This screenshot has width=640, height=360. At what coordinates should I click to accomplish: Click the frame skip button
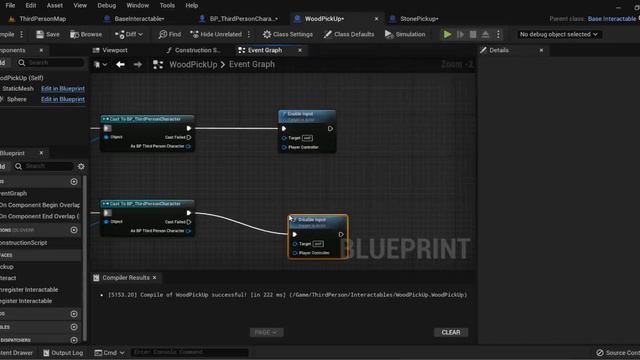click(460, 34)
